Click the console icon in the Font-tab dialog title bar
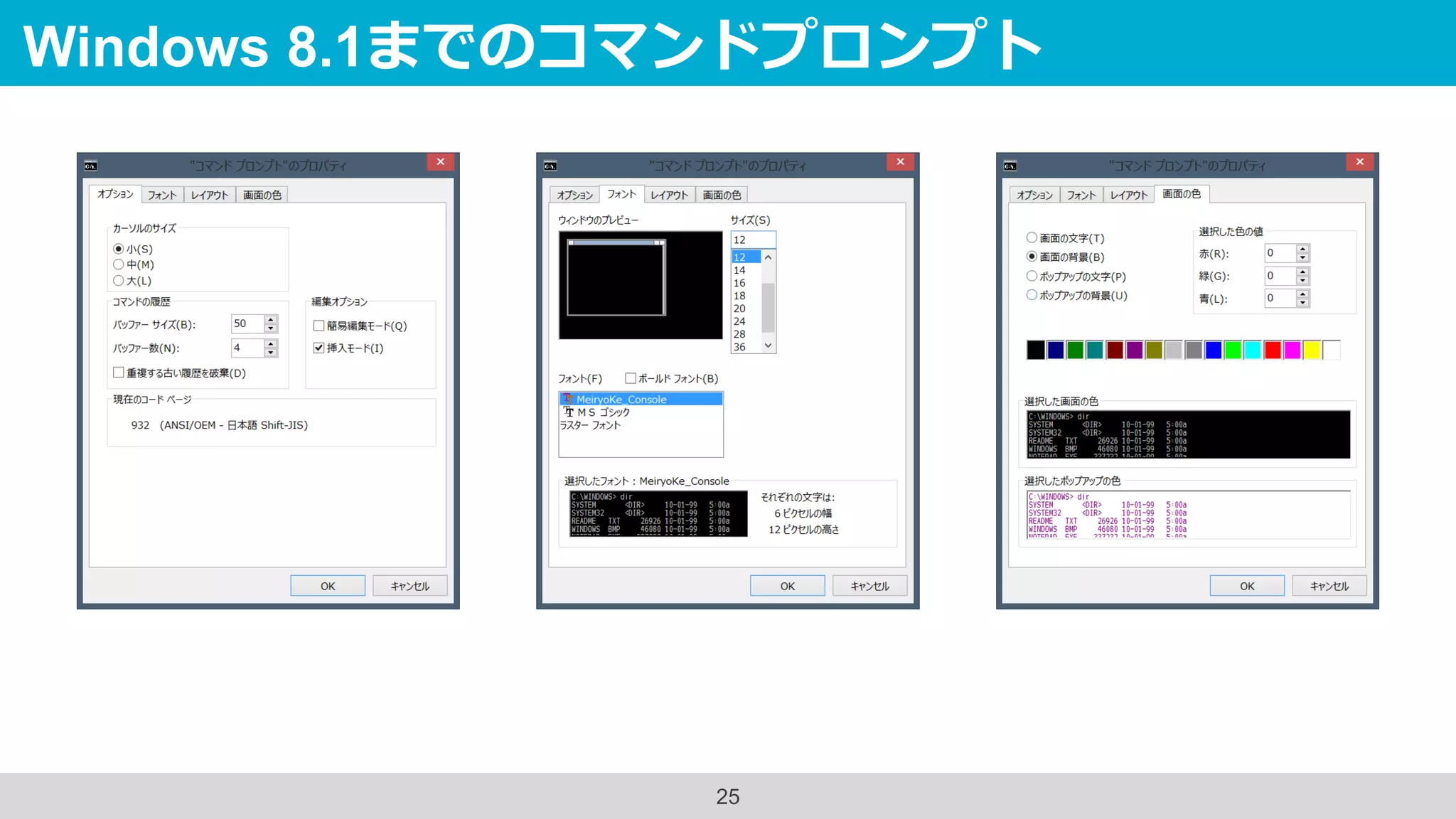This screenshot has width=1456, height=819. pyautogui.click(x=550, y=166)
